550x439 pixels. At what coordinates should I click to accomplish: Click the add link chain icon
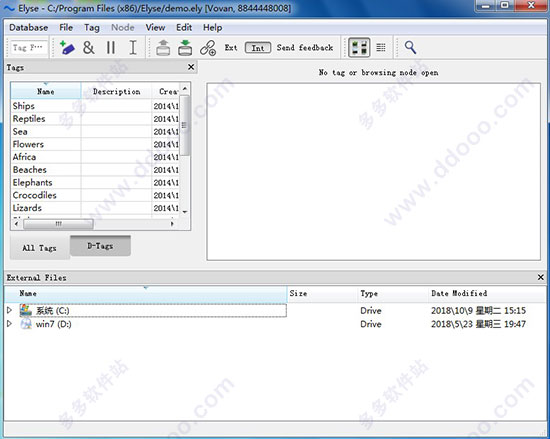coord(208,48)
